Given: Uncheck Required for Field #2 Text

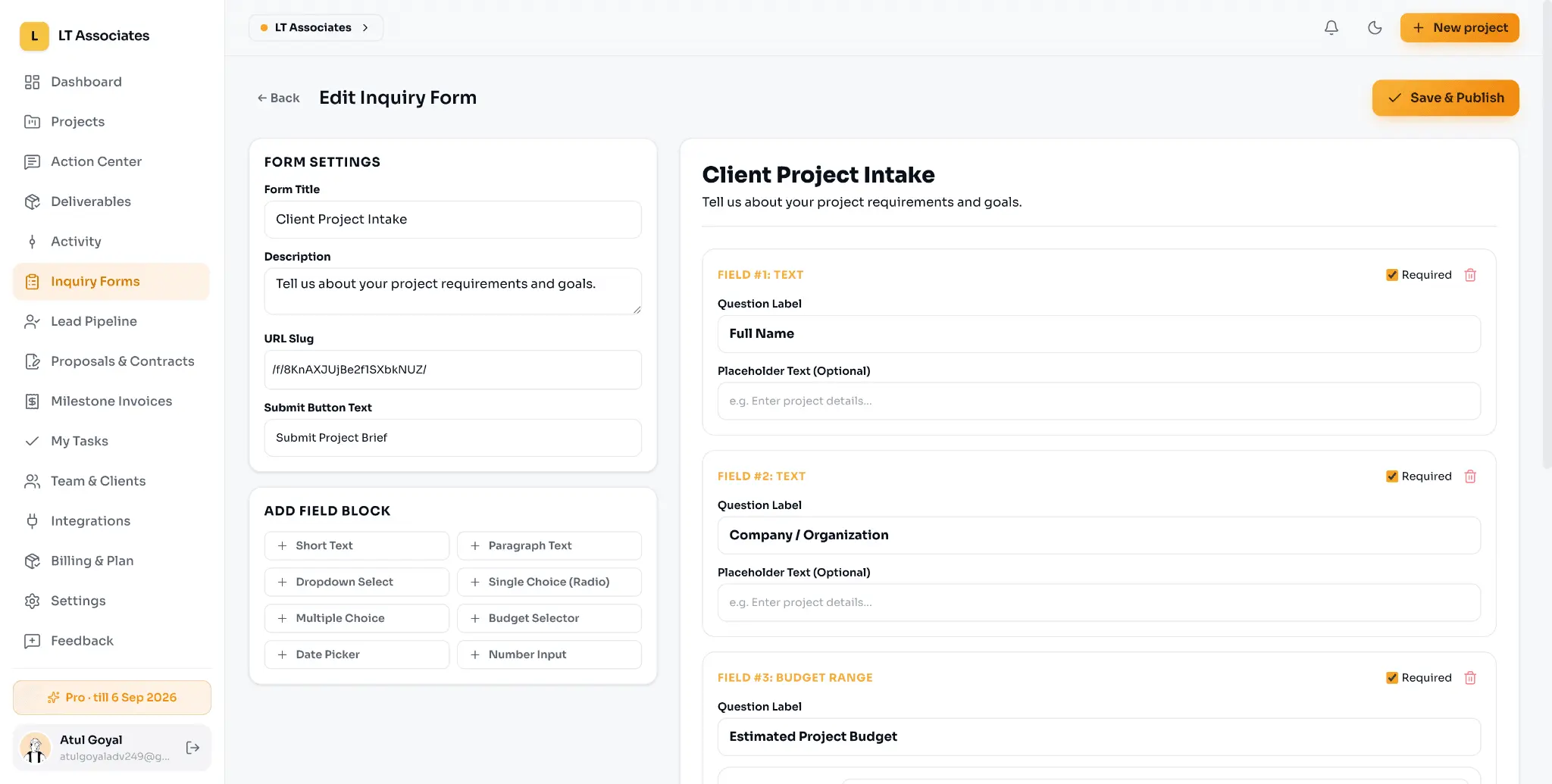Looking at the screenshot, I should click(1392, 476).
